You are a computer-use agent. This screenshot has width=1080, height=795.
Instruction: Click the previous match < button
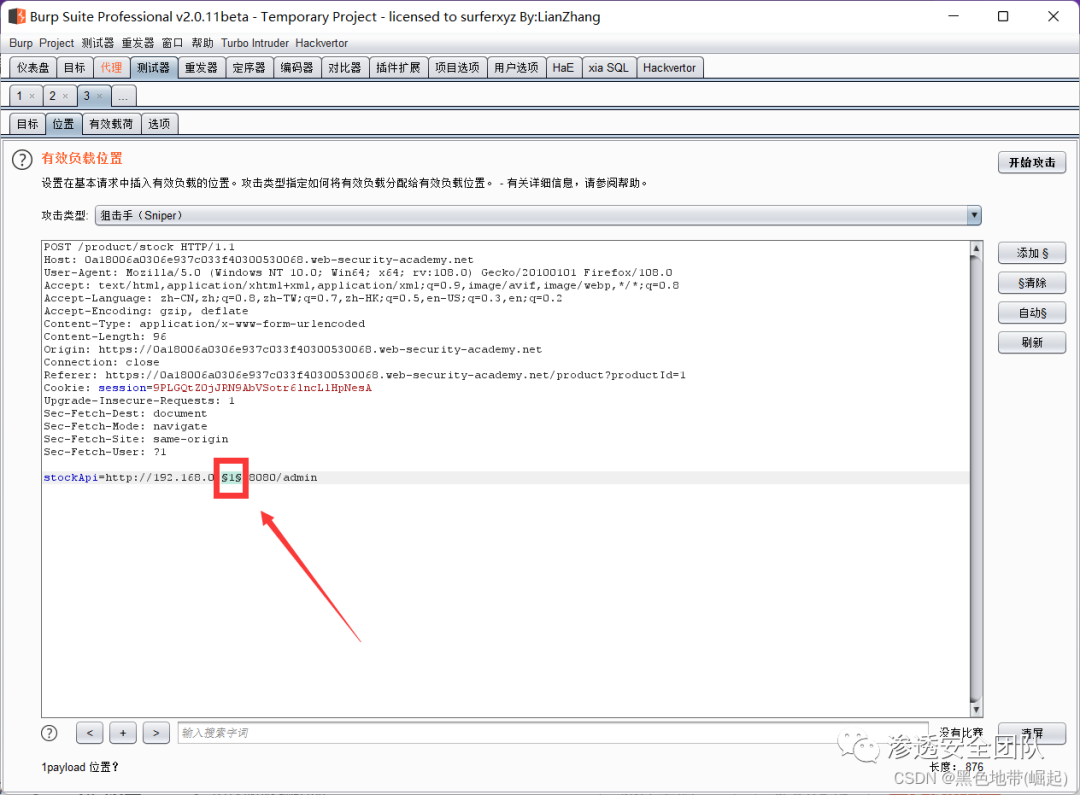[90, 733]
